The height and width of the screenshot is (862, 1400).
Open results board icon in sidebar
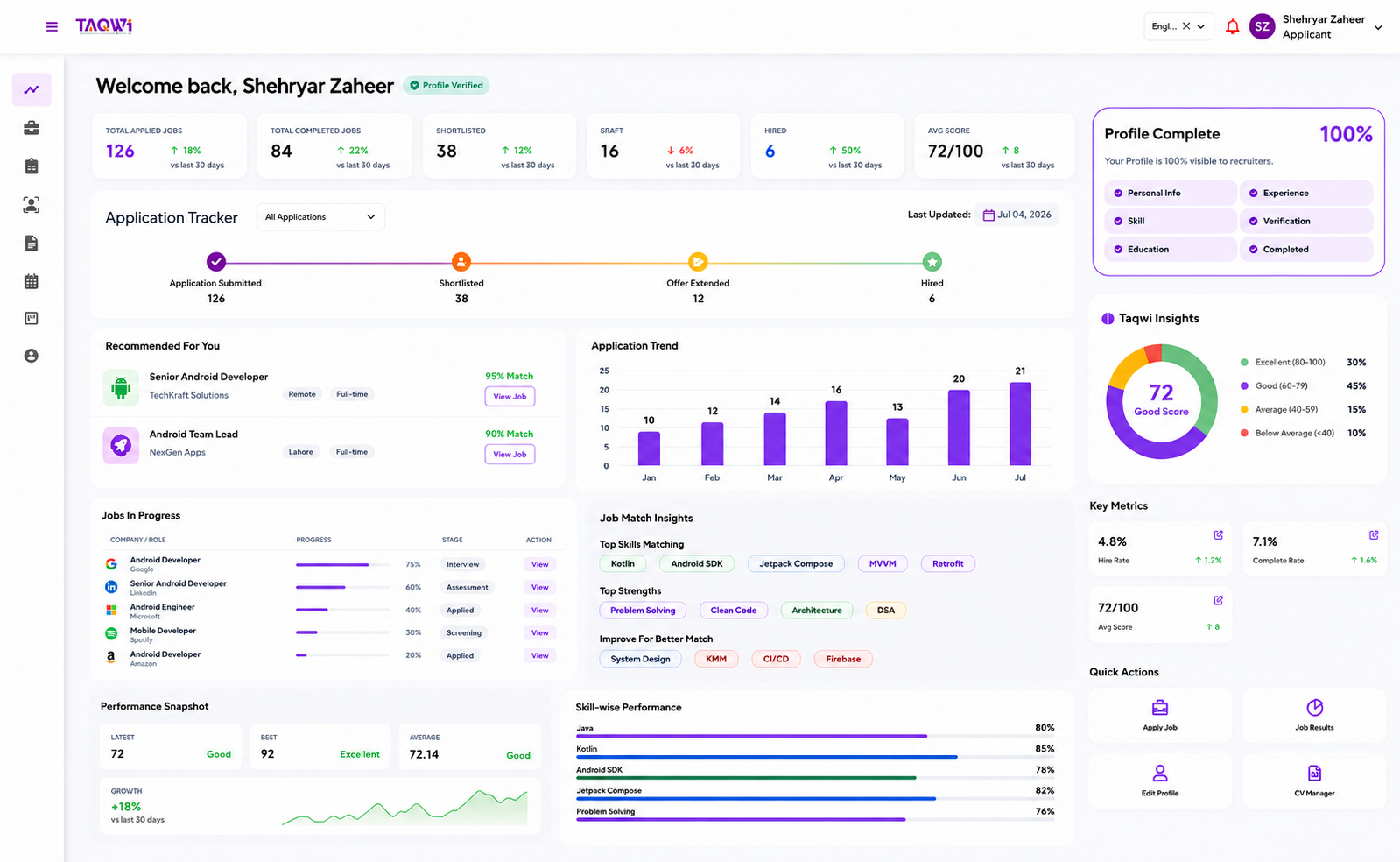(32, 319)
